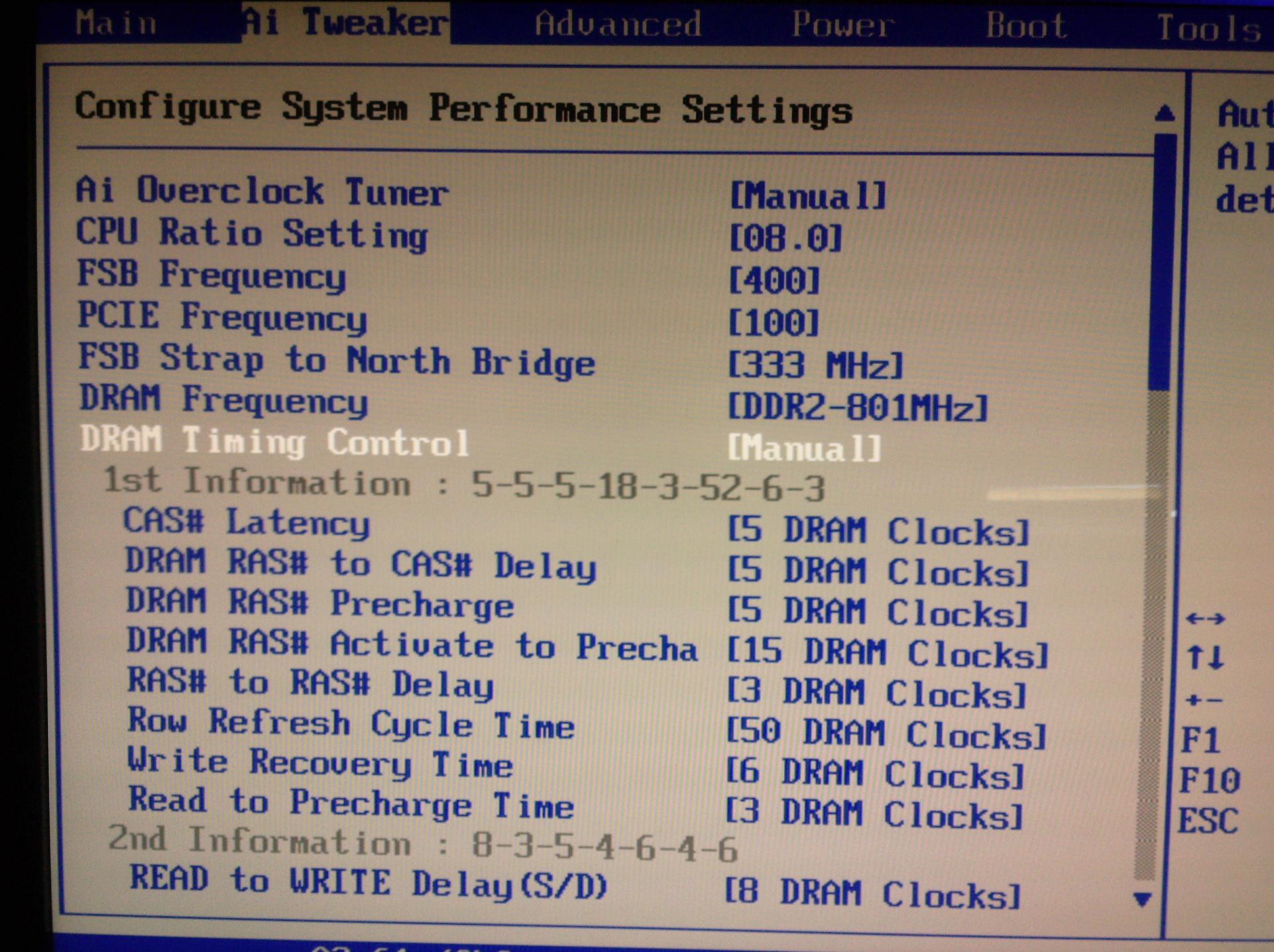Screen dimensions: 1274x952
Task: Click the left-right arrows key hint
Action: [1205, 619]
